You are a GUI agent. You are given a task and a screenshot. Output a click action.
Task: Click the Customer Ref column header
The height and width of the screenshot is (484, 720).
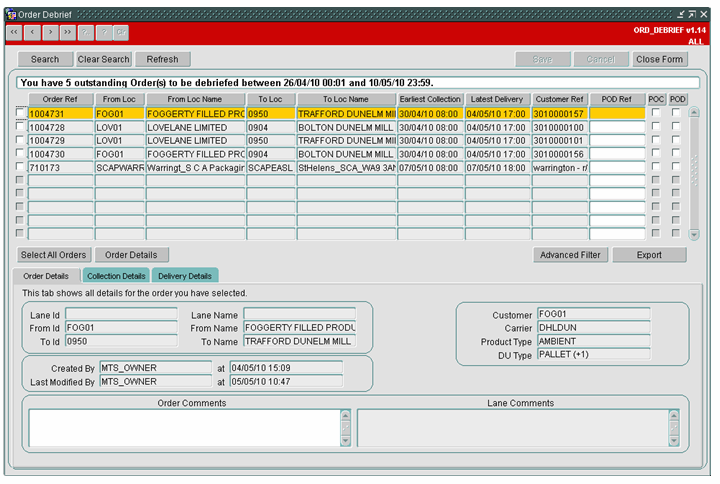(x=560, y=99)
